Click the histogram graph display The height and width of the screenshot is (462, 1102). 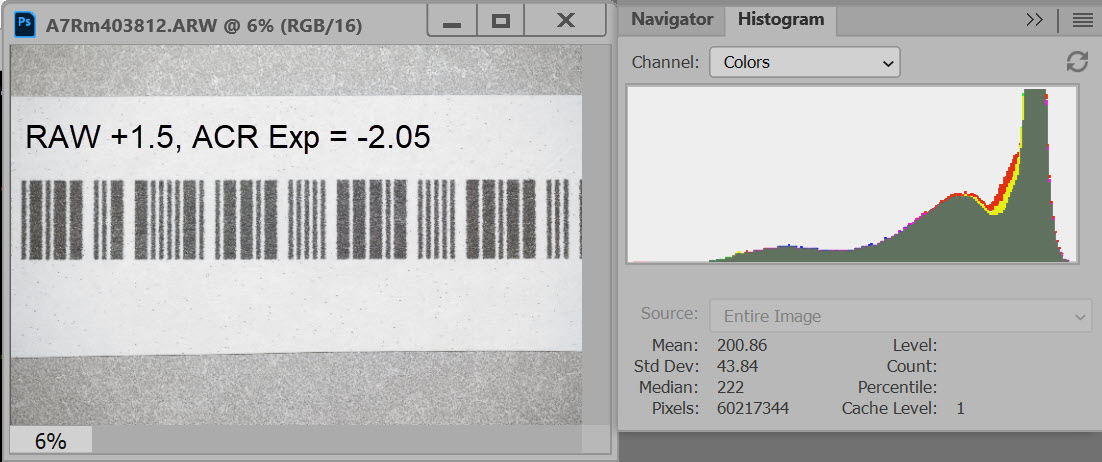click(x=852, y=174)
